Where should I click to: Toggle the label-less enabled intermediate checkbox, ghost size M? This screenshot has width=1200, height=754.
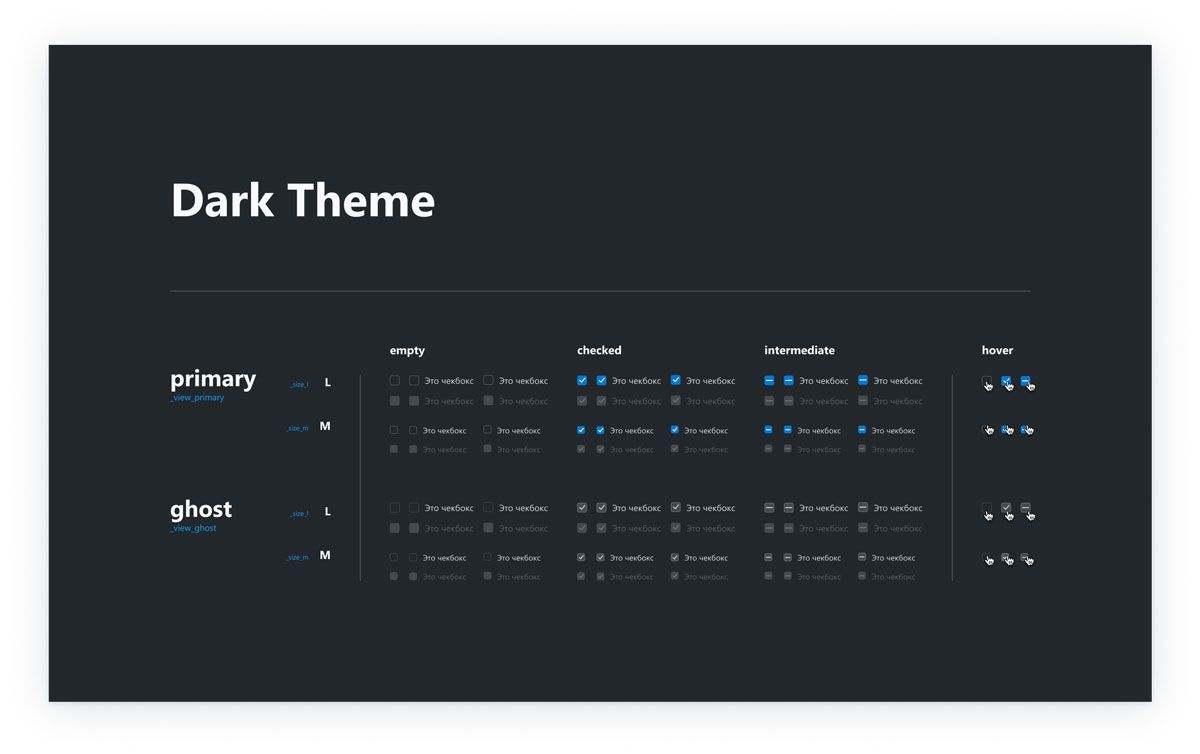tap(768, 557)
